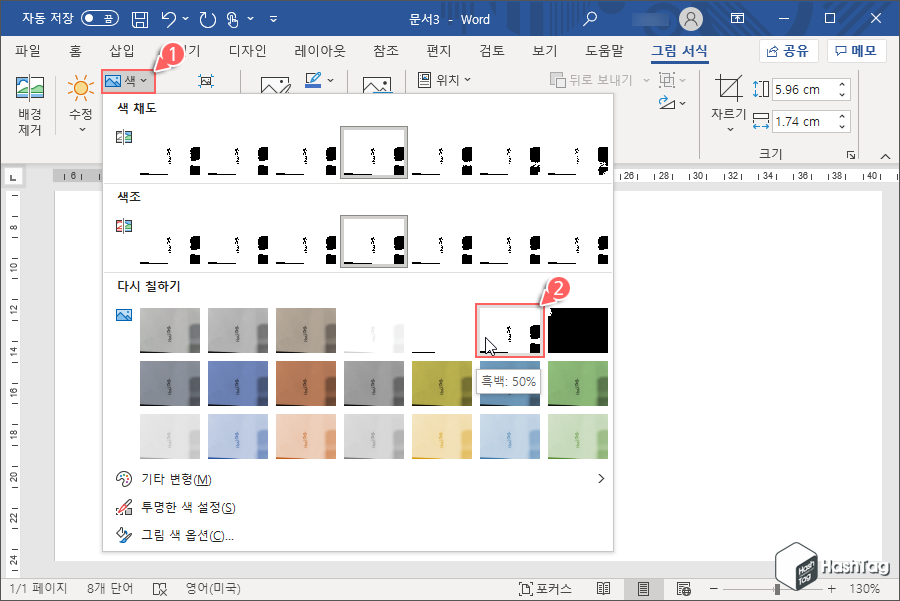Switch to read mode view icon
Viewport: 900px width, 601px height.
coord(603,589)
